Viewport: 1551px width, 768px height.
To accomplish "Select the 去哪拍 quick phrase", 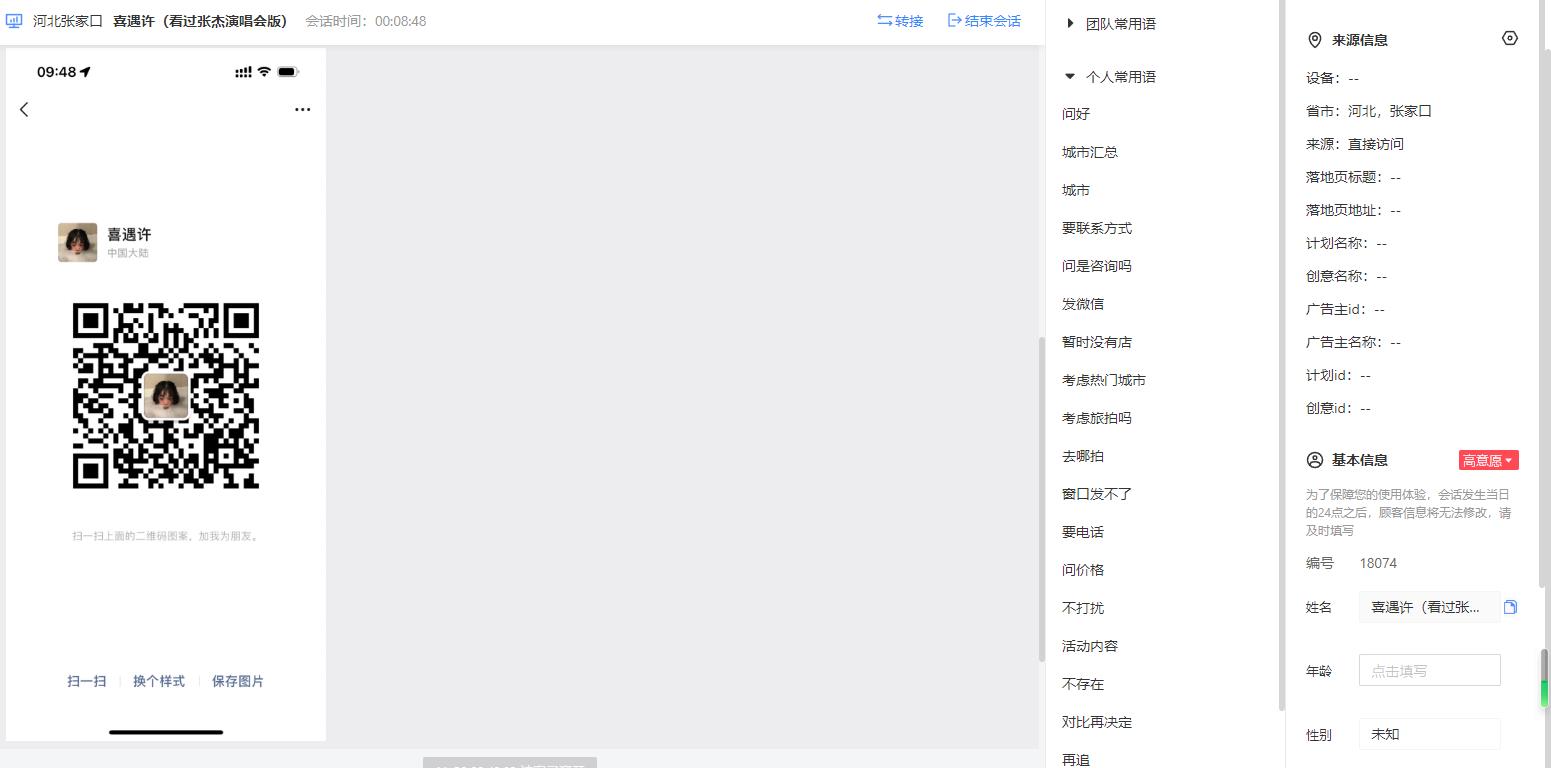I will click(1083, 456).
